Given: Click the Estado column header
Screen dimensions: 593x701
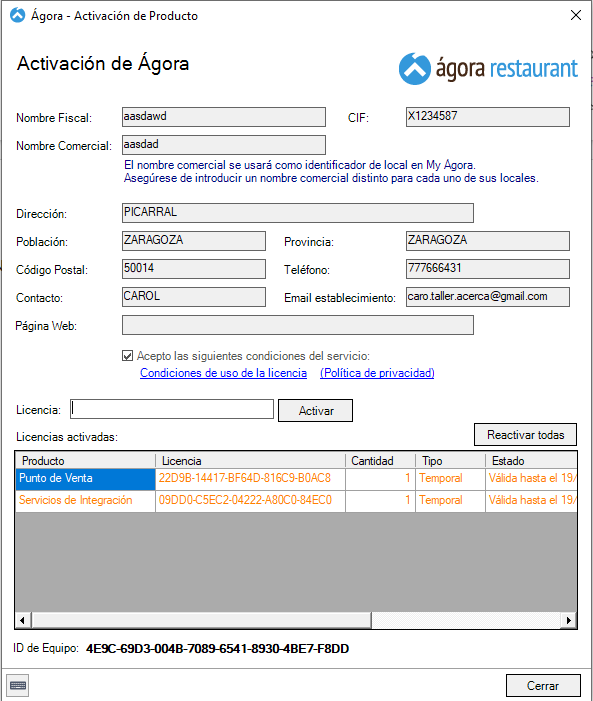Looking at the screenshot, I should coord(531,460).
